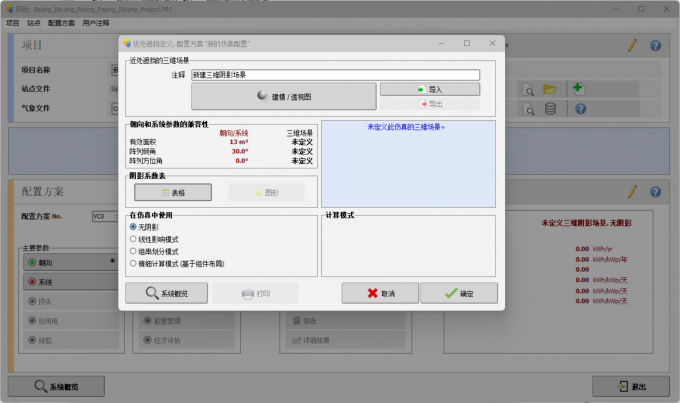Cancel the dialog with 取消
Screen dimensions: 680x403
(380, 293)
